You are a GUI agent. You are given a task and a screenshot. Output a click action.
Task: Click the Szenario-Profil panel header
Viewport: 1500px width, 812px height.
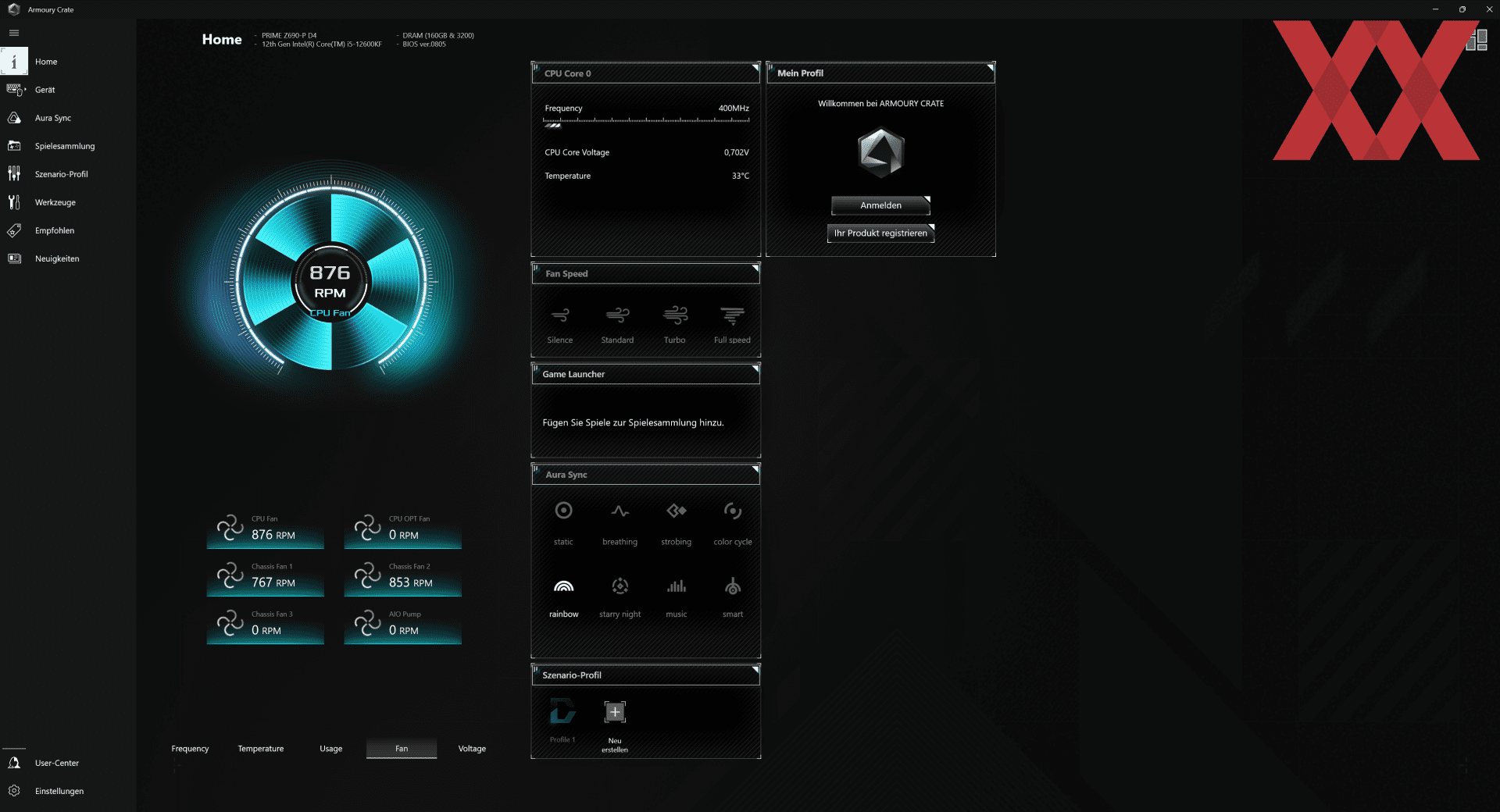click(646, 675)
